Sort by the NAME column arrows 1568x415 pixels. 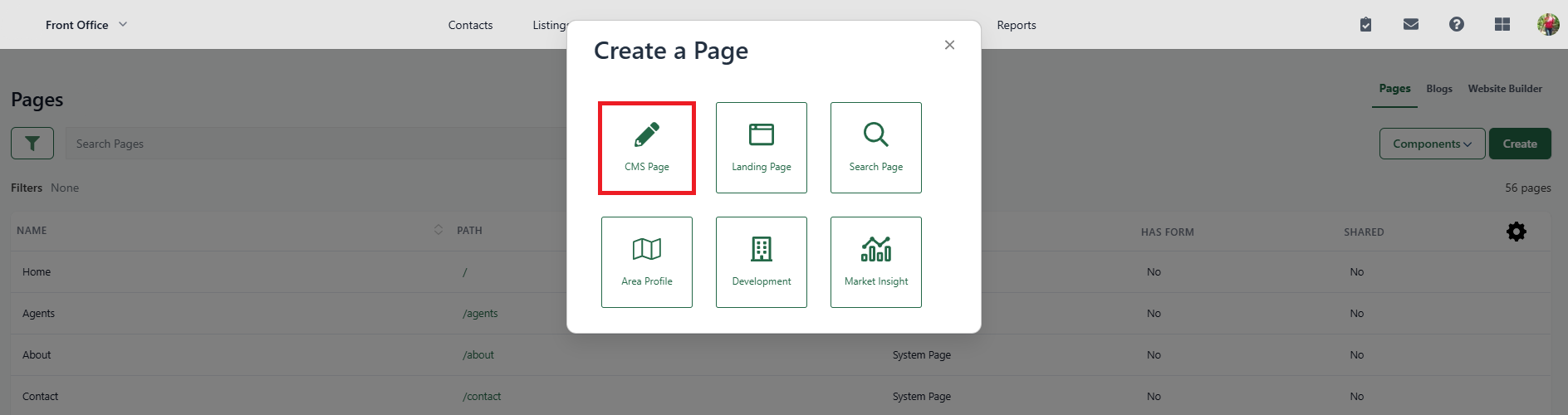pyautogui.click(x=439, y=230)
